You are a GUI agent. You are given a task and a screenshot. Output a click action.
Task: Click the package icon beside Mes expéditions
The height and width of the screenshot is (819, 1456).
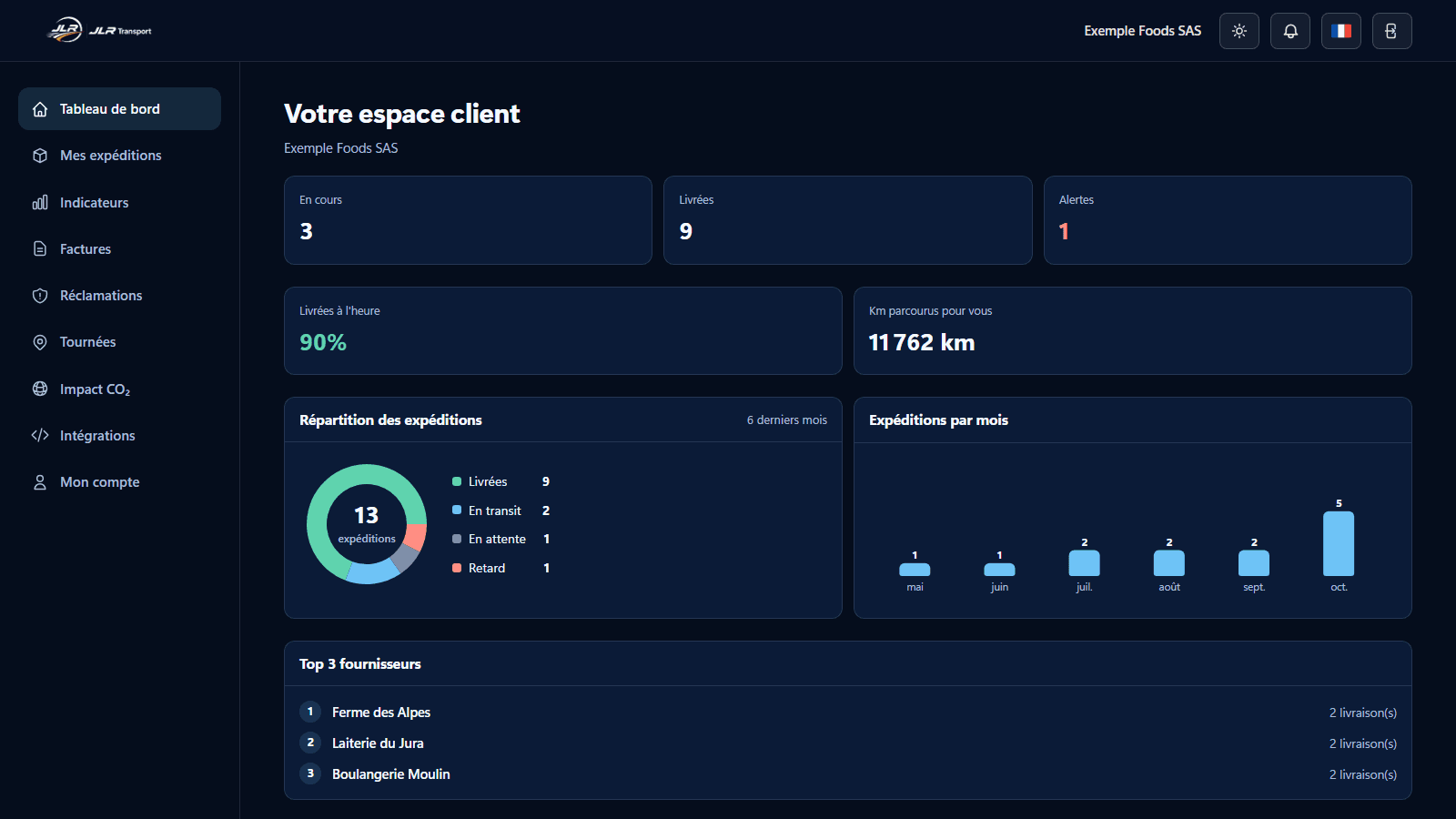[40, 156]
